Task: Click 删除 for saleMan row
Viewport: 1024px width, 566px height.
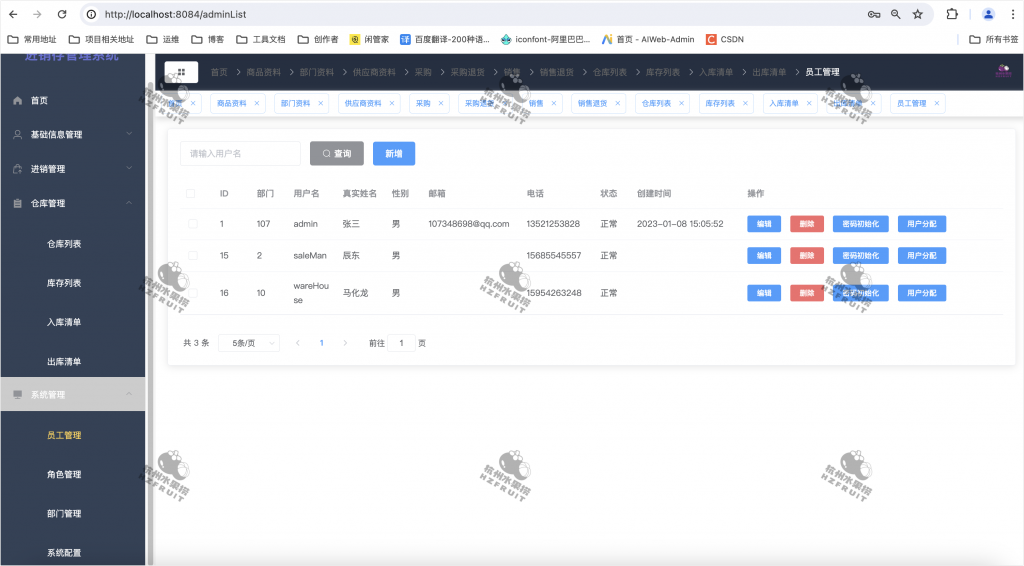Action: [807, 255]
